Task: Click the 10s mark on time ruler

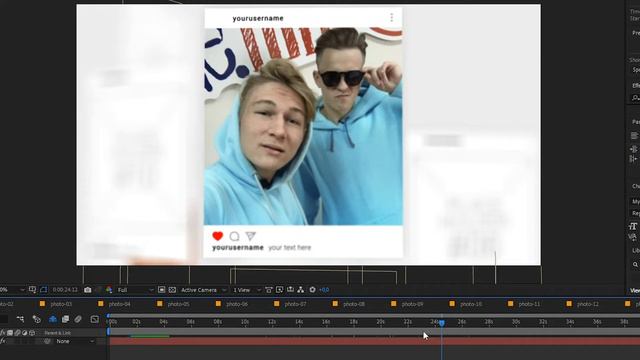Action: (x=244, y=322)
